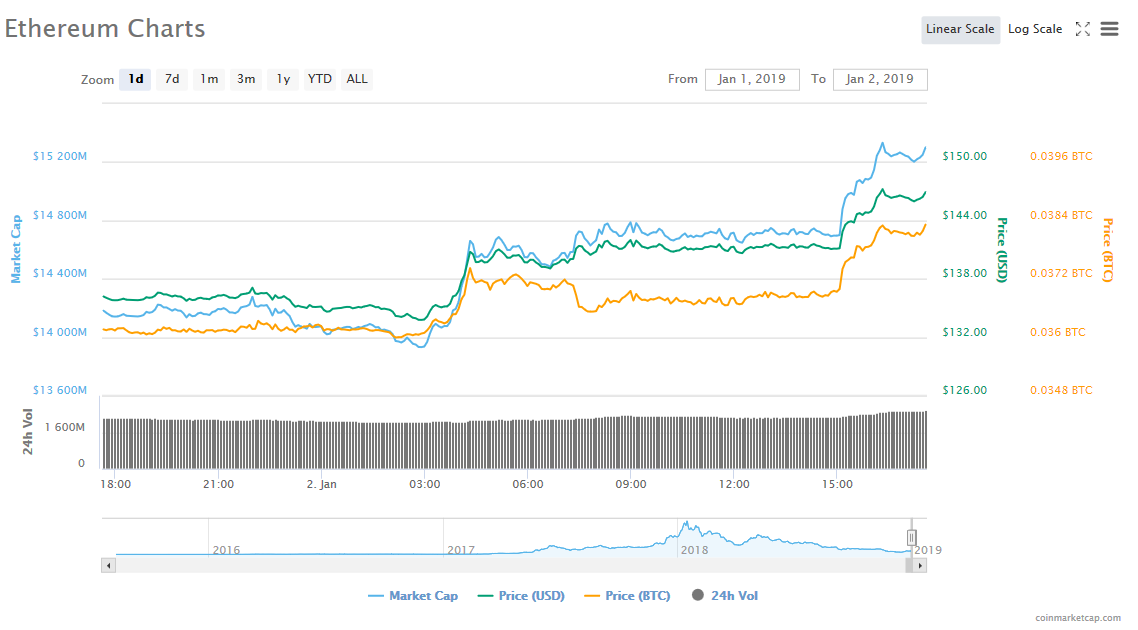The width and height of the screenshot is (1138, 630).
Task: Open the chart hamburger menu
Action: [x=1109, y=29]
